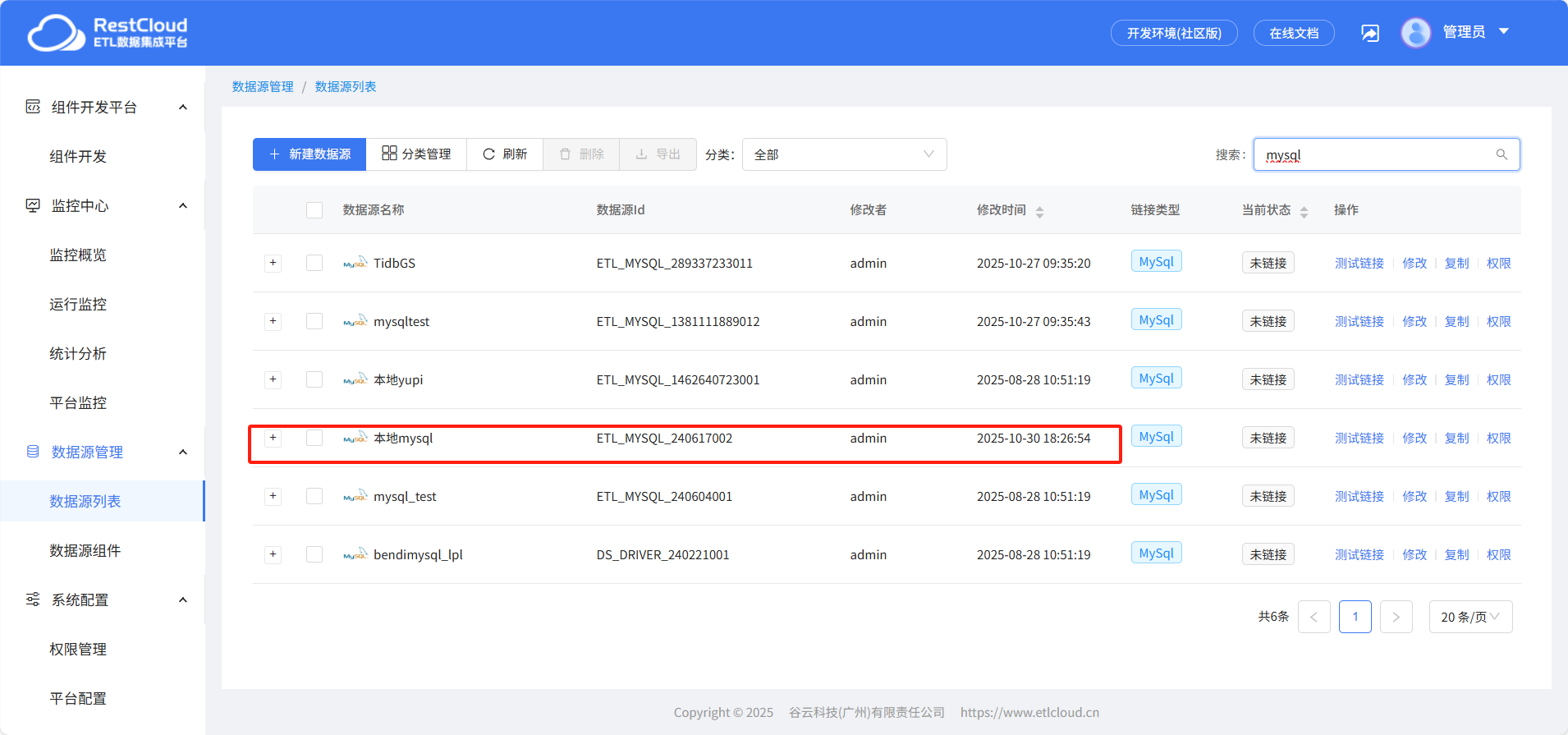Open 数据源组件 in the sidebar
The image size is (1568, 735).
pos(85,550)
